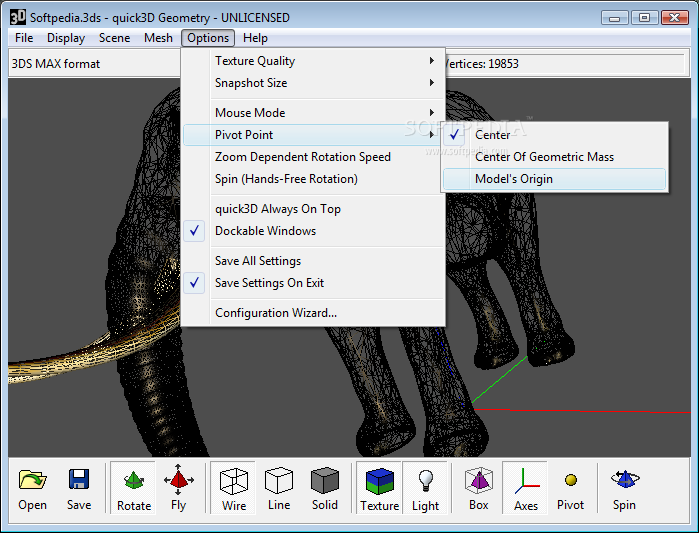The image size is (699, 533).
Task: Select Wire rendering mode icon
Action: tap(234, 481)
